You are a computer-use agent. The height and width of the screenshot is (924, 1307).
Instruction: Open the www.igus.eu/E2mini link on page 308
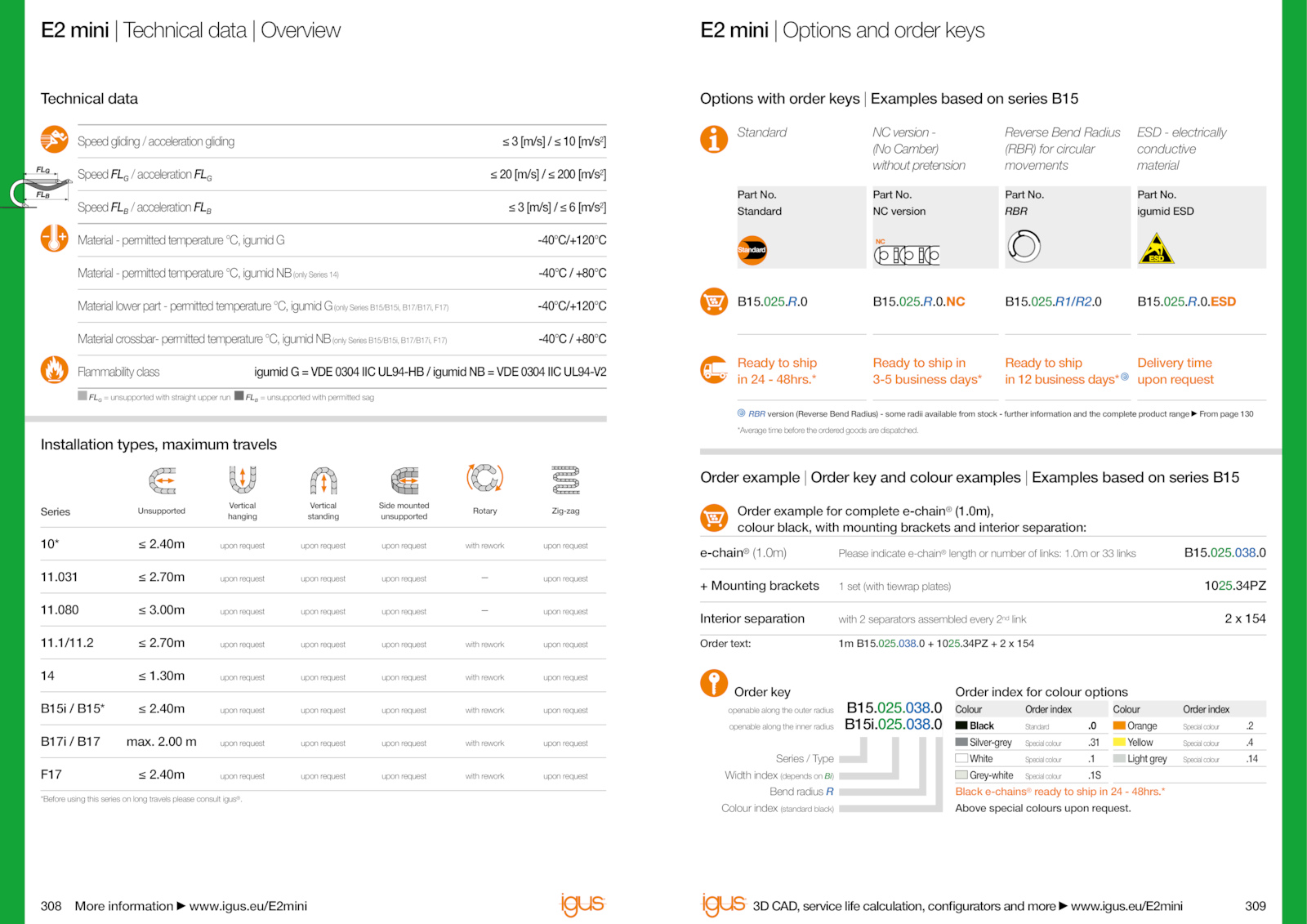point(248,906)
